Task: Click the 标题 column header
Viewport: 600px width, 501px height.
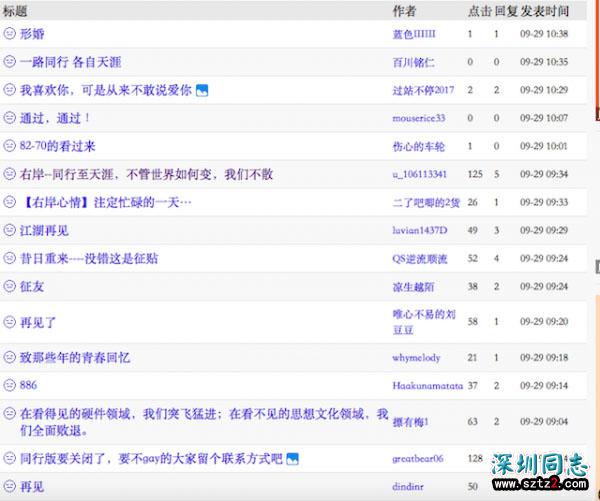Action: point(15,11)
